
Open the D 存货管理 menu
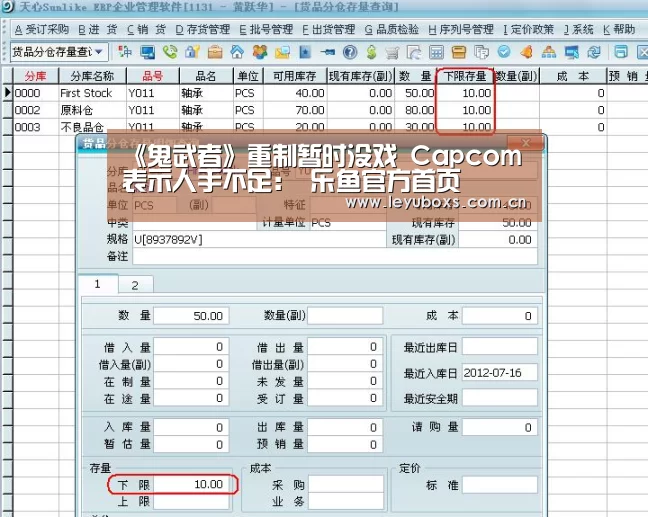coord(203,29)
